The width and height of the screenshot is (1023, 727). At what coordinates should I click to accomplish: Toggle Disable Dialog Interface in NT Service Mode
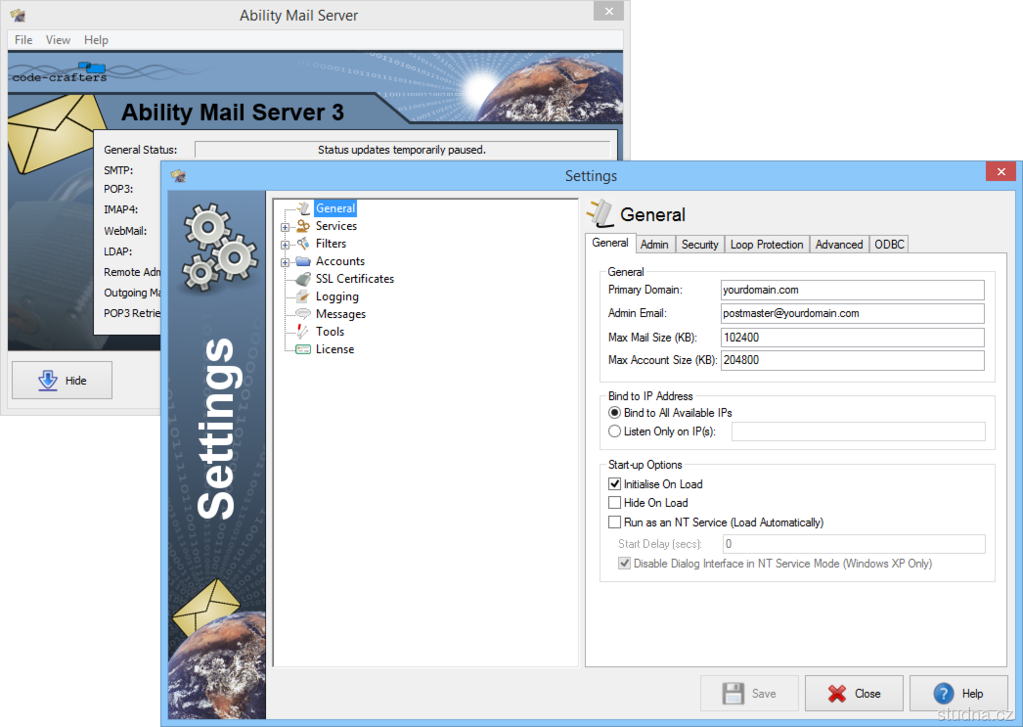[x=624, y=563]
